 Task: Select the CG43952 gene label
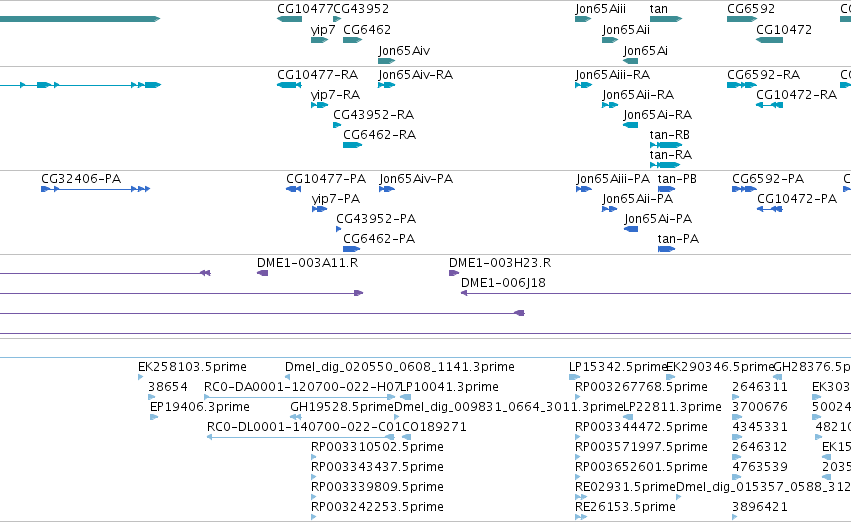361,9
